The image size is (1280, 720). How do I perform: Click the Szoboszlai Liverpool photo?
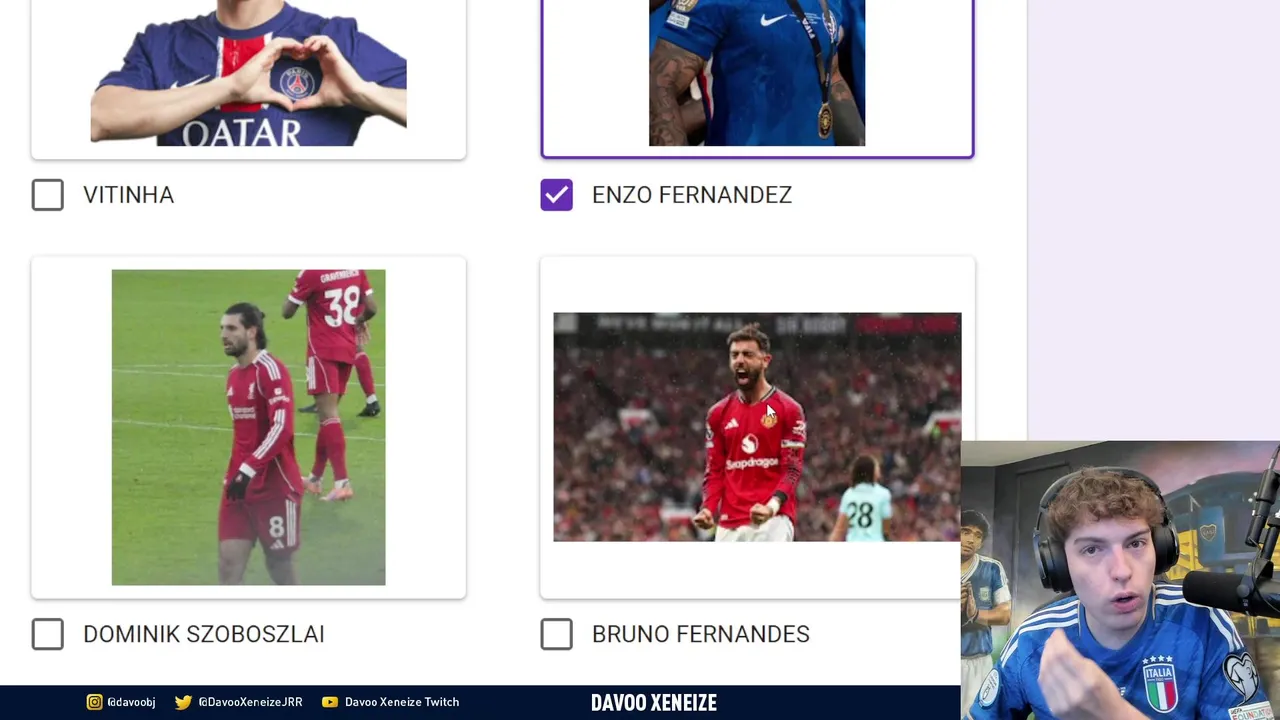248,427
